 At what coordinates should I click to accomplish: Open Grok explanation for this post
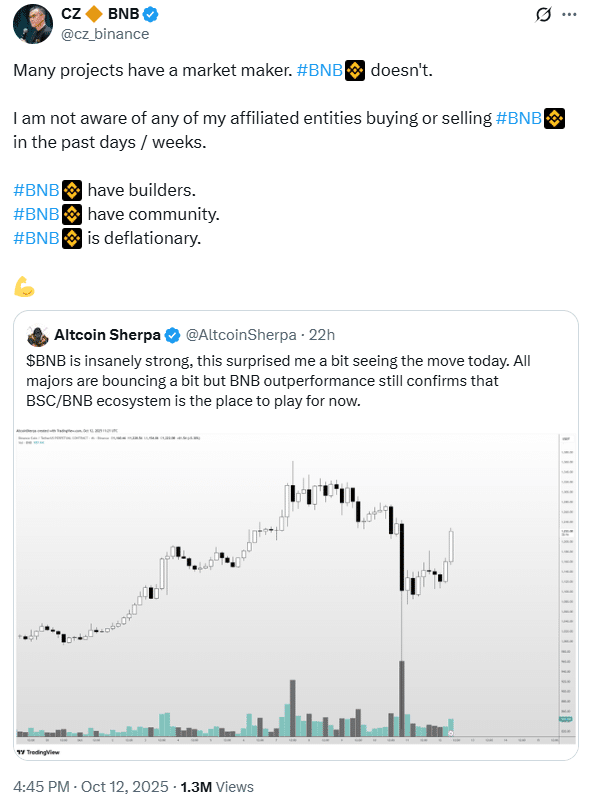[542, 15]
